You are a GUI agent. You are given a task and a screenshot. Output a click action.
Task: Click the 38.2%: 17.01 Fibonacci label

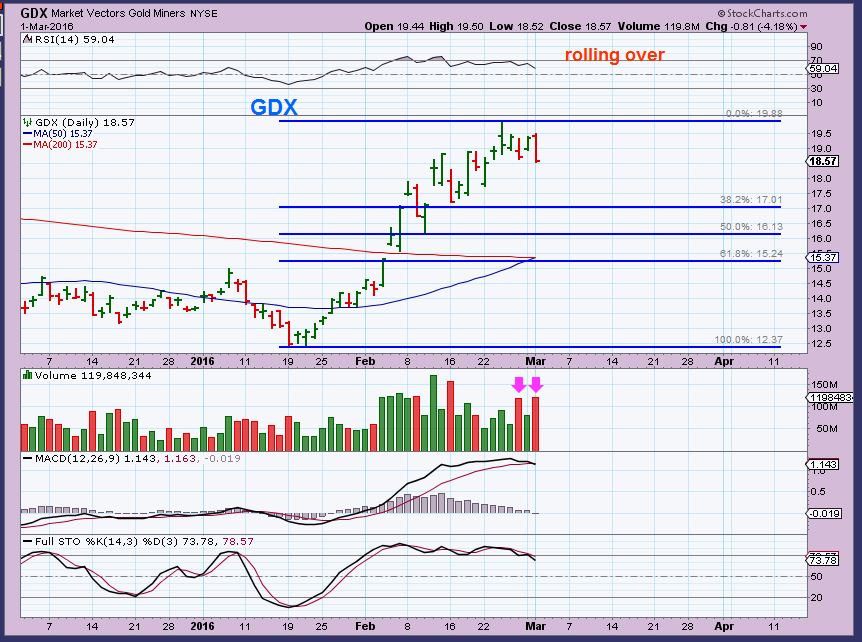751,200
